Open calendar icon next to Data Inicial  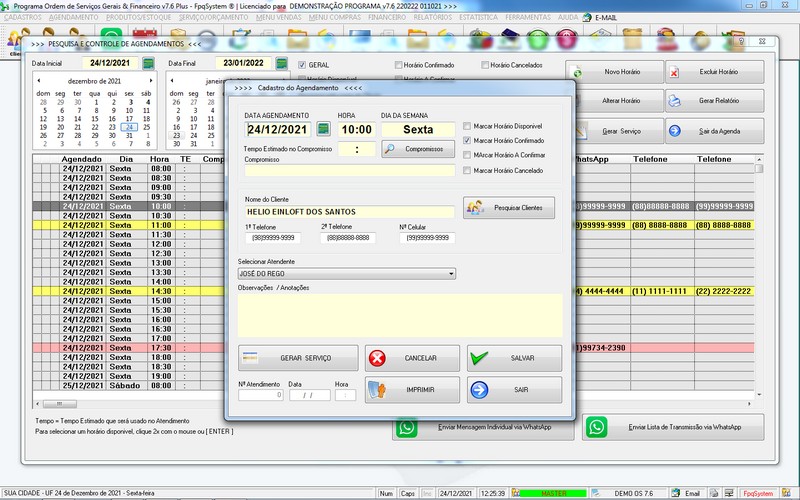[x=148, y=63]
